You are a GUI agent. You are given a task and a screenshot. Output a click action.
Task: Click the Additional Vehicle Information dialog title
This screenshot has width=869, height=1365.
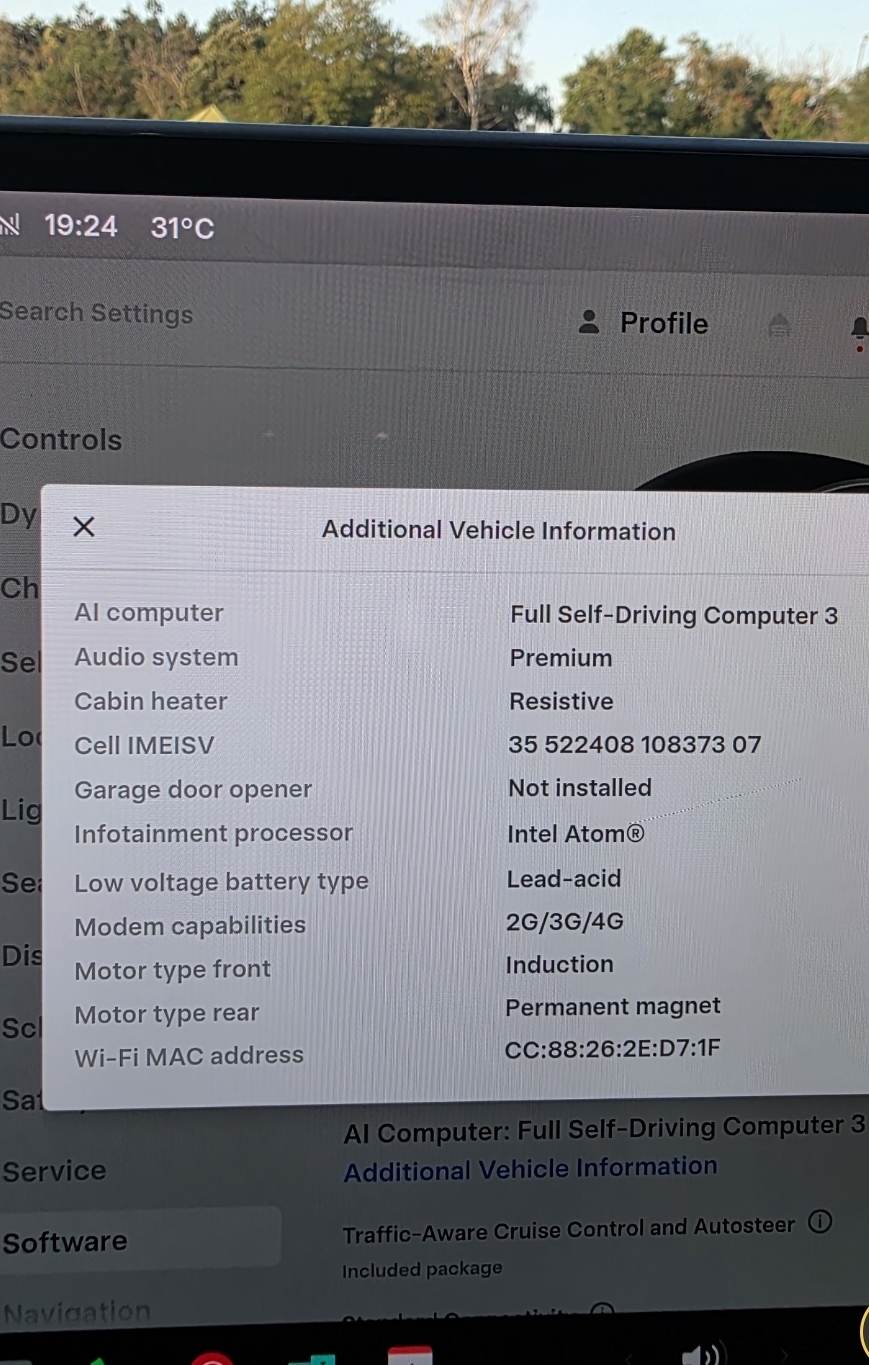click(x=499, y=531)
